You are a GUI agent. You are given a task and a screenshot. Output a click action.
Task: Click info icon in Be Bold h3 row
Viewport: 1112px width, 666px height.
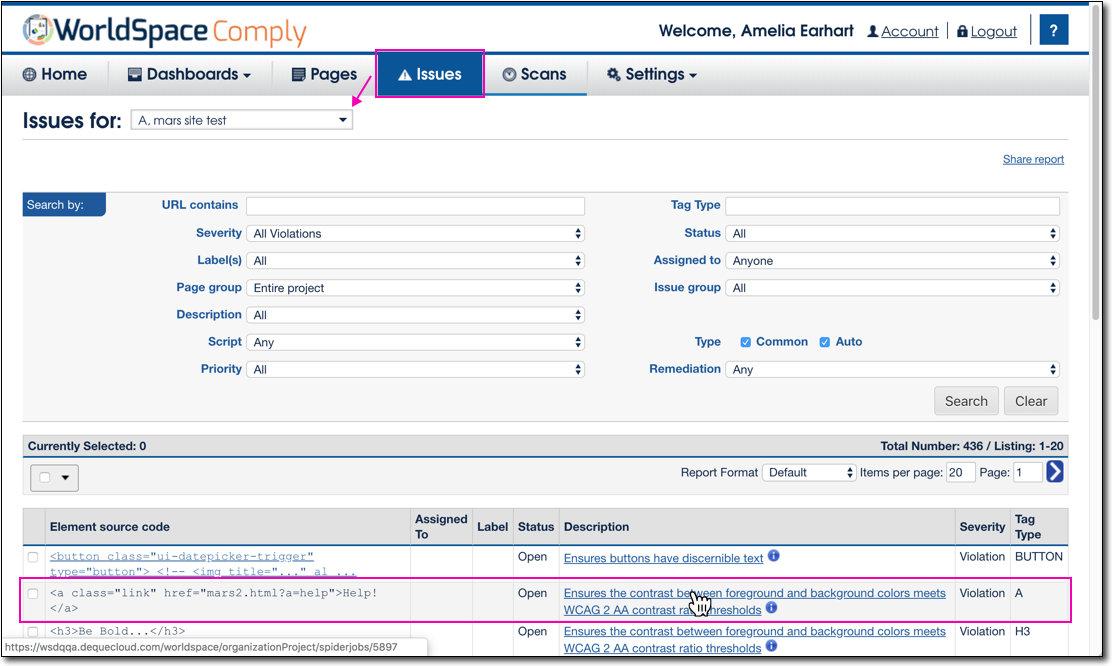(772, 646)
